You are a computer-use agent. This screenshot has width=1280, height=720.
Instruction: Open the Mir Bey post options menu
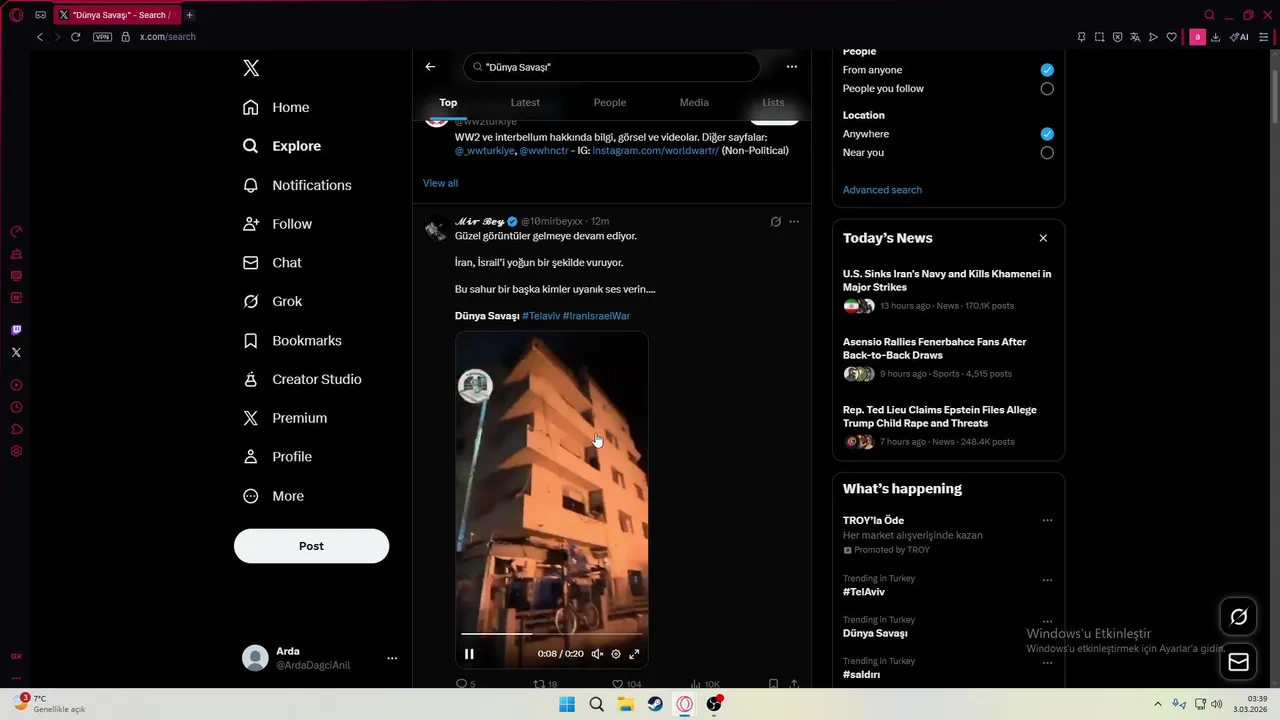click(794, 221)
